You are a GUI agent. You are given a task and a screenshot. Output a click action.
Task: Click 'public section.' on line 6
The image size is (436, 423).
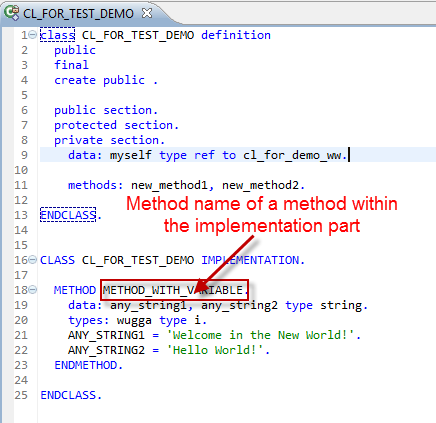(106, 110)
